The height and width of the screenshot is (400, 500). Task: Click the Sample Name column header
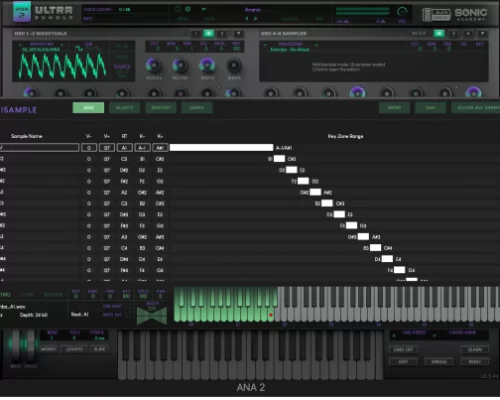27,136
